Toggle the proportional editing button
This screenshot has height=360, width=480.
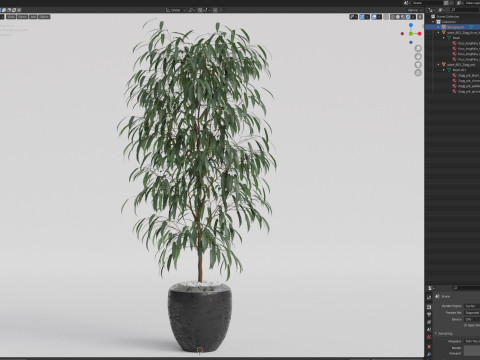[215, 10]
